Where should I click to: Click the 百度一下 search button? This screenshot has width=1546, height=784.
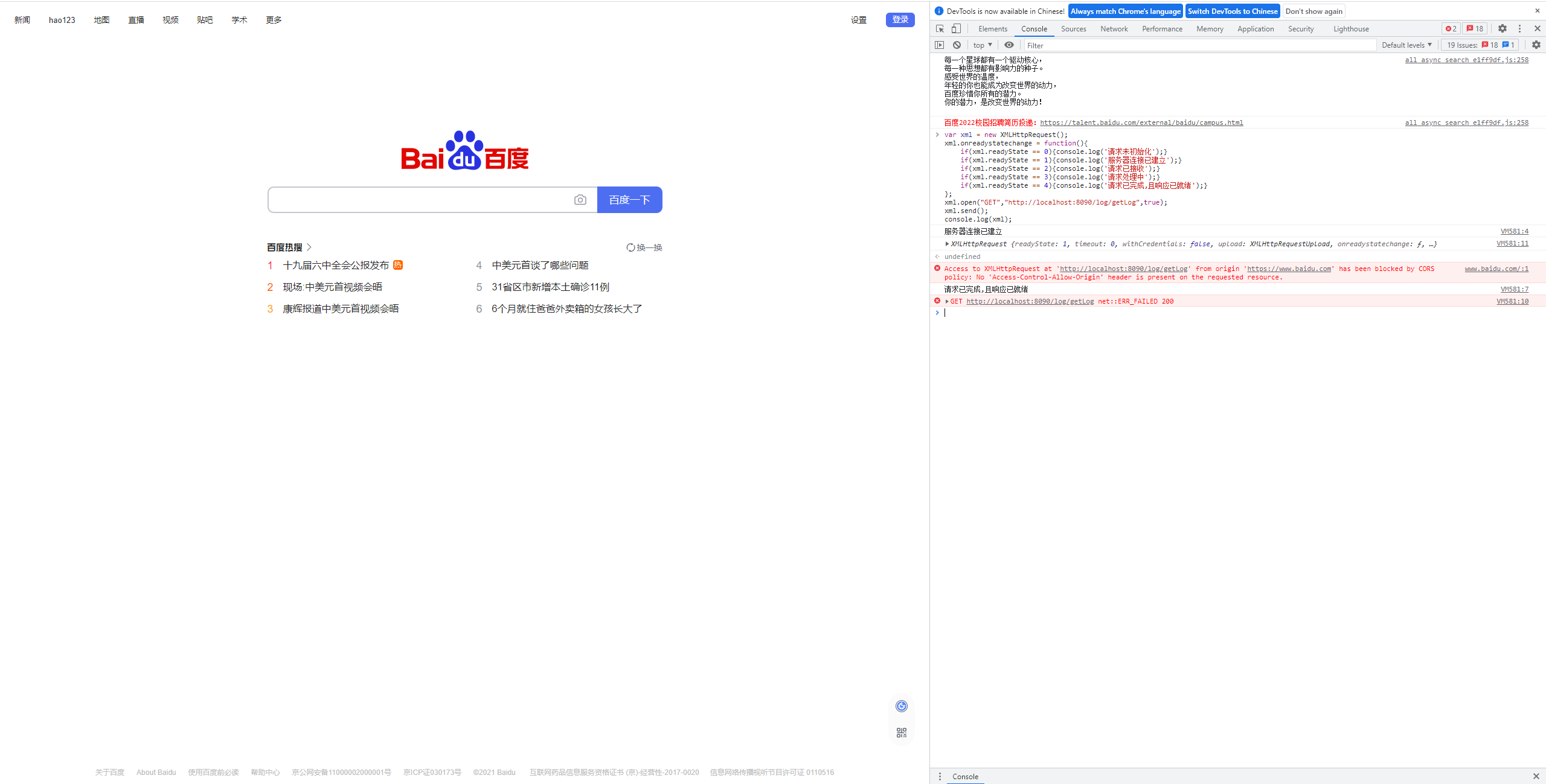(x=629, y=200)
